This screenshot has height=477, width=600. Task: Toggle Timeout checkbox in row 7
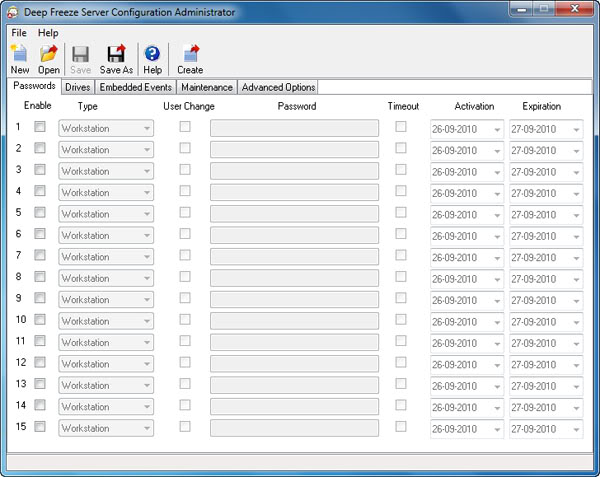401,255
